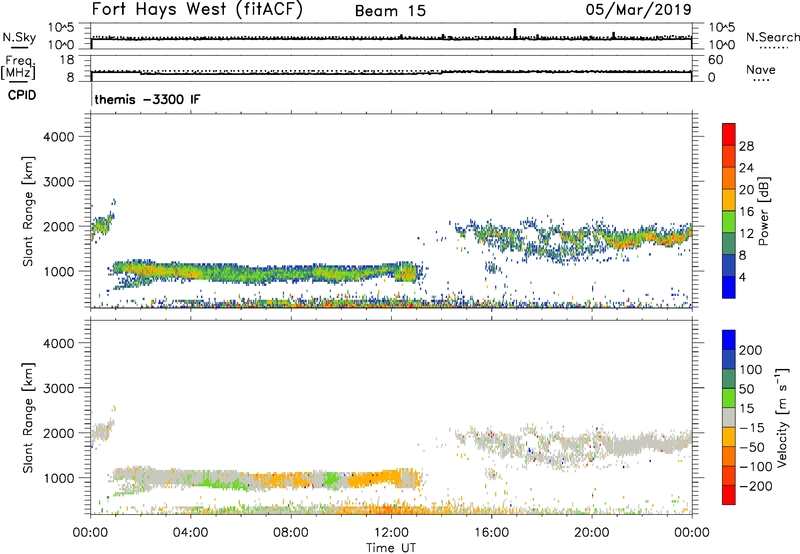Select the '60' Nave axis tick

point(715,60)
